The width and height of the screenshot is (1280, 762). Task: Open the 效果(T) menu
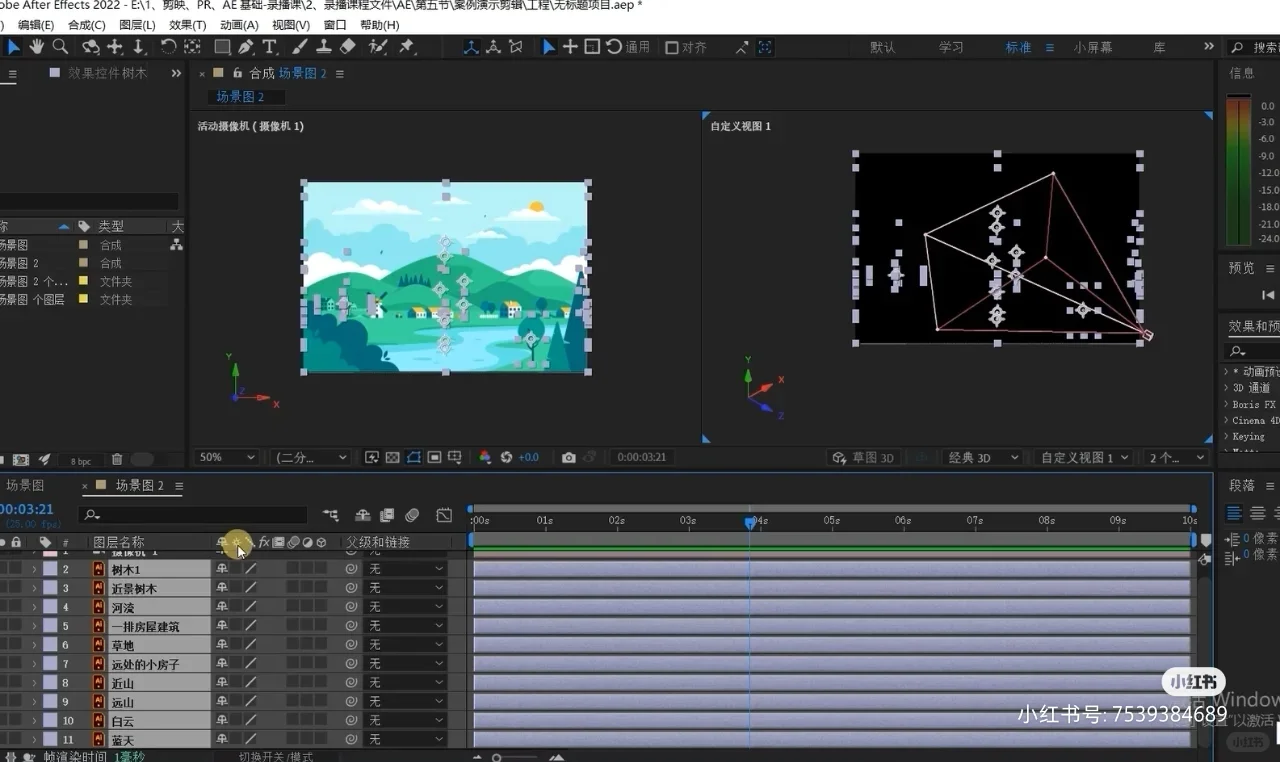click(x=187, y=25)
